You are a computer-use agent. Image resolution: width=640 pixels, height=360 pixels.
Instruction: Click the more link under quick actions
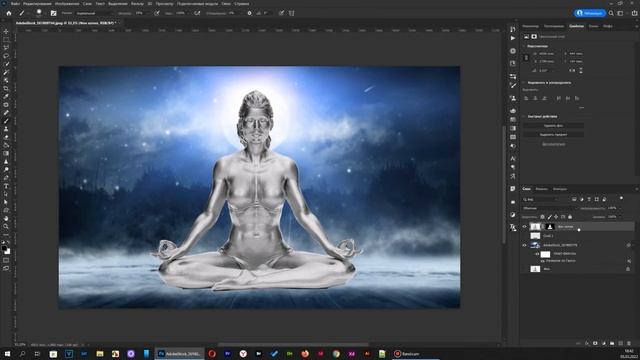(x=553, y=144)
